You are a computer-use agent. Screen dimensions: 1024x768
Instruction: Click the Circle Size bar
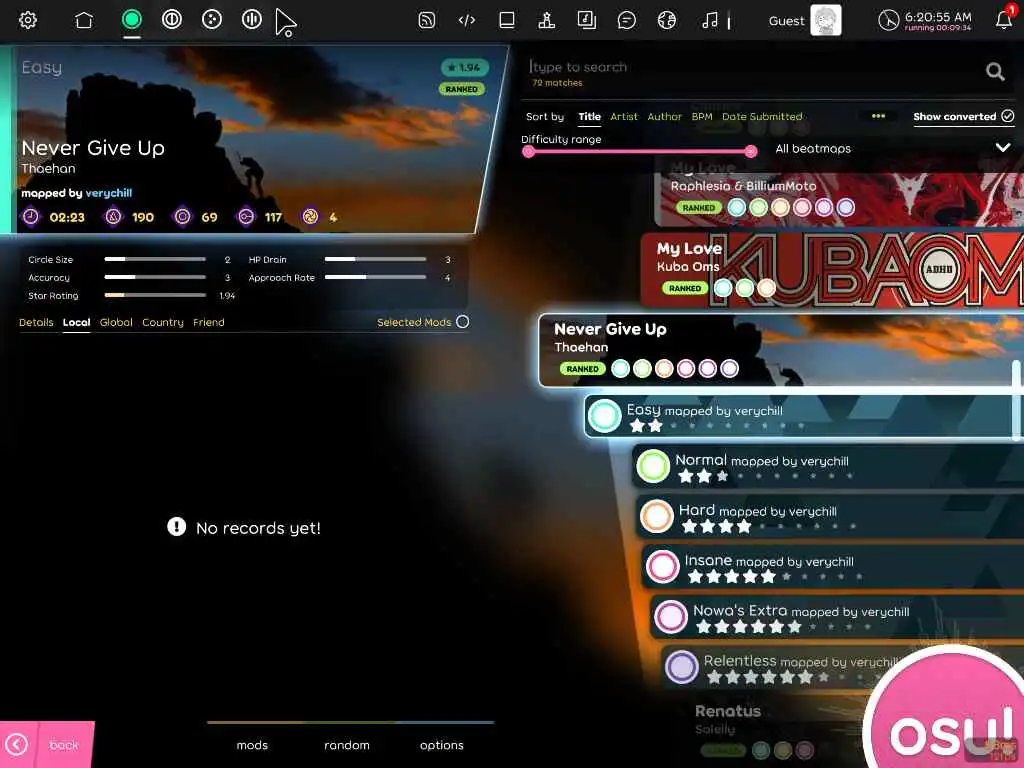click(155, 259)
